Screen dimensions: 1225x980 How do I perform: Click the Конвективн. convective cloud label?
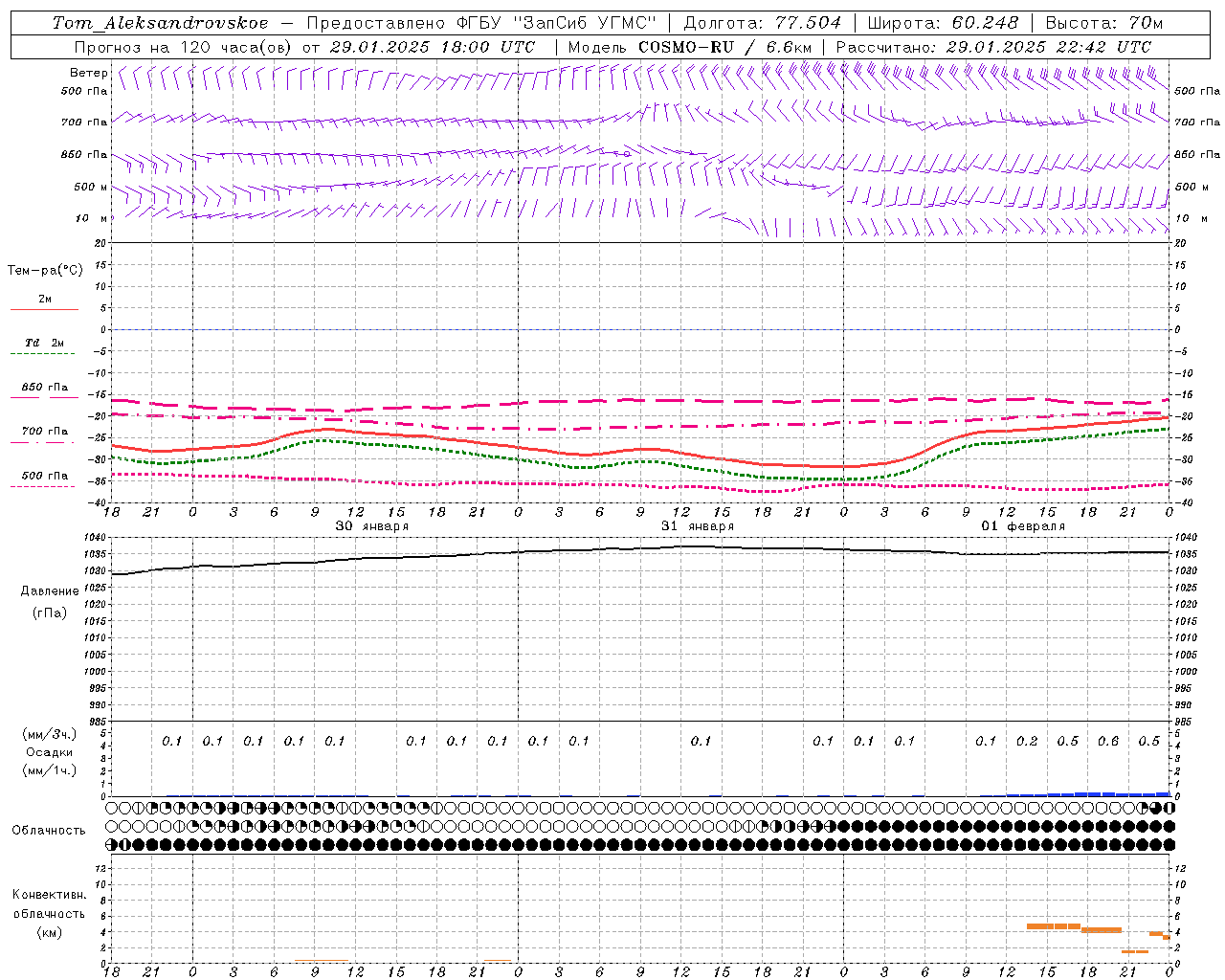pyautogui.click(x=49, y=895)
